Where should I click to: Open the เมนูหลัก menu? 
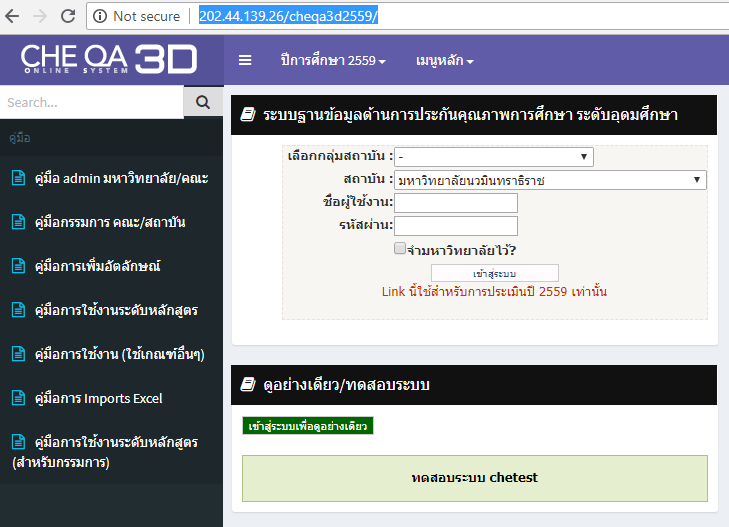(x=444, y=61)
